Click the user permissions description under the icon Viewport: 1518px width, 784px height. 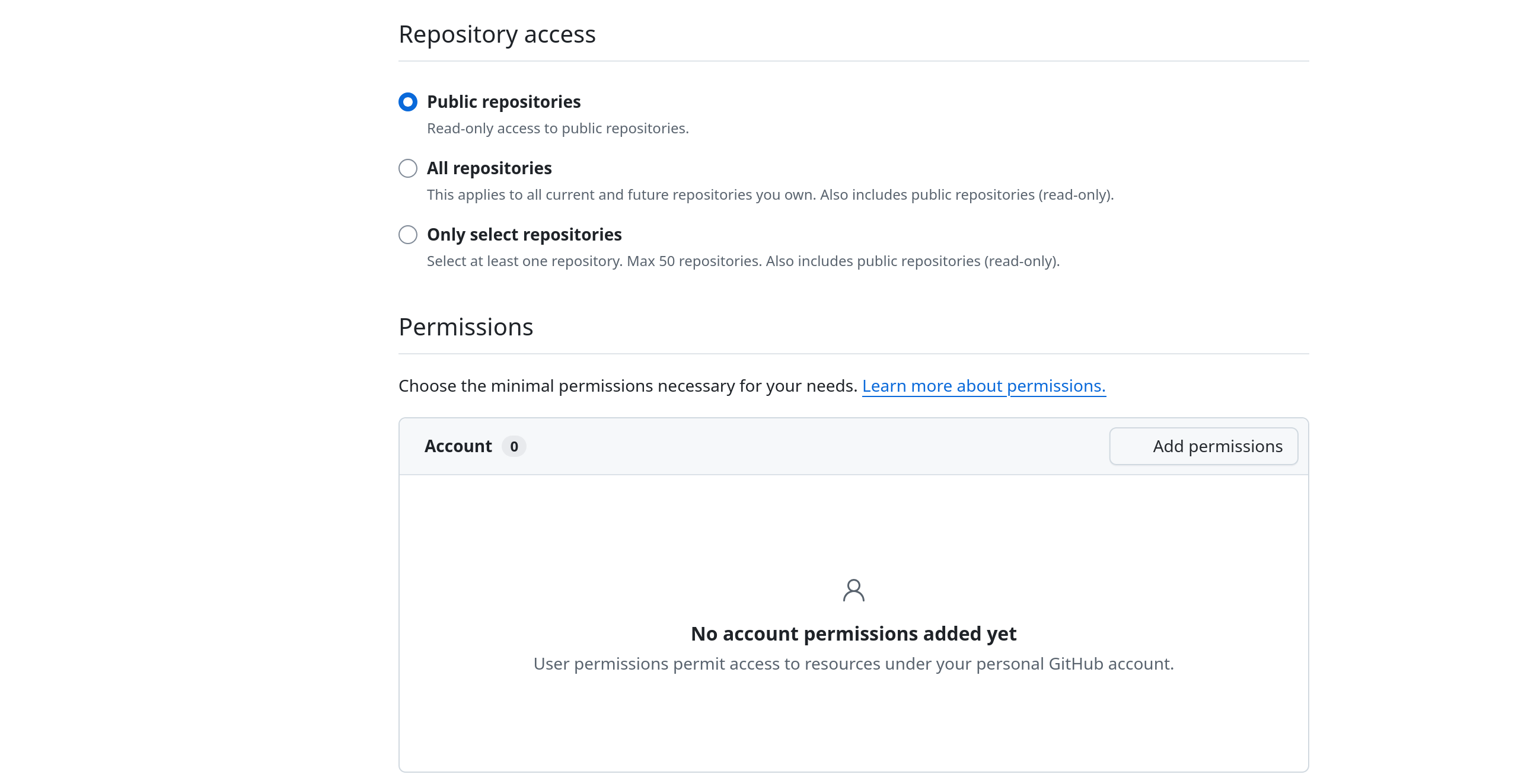tap(853, 664)
